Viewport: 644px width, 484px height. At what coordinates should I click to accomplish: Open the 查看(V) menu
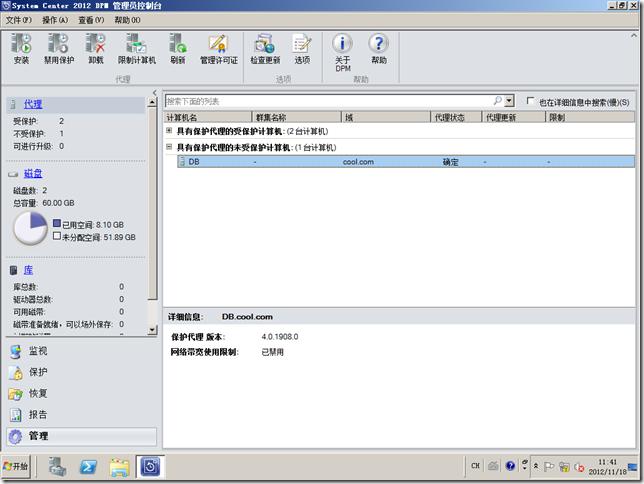[x=92, y=20]
